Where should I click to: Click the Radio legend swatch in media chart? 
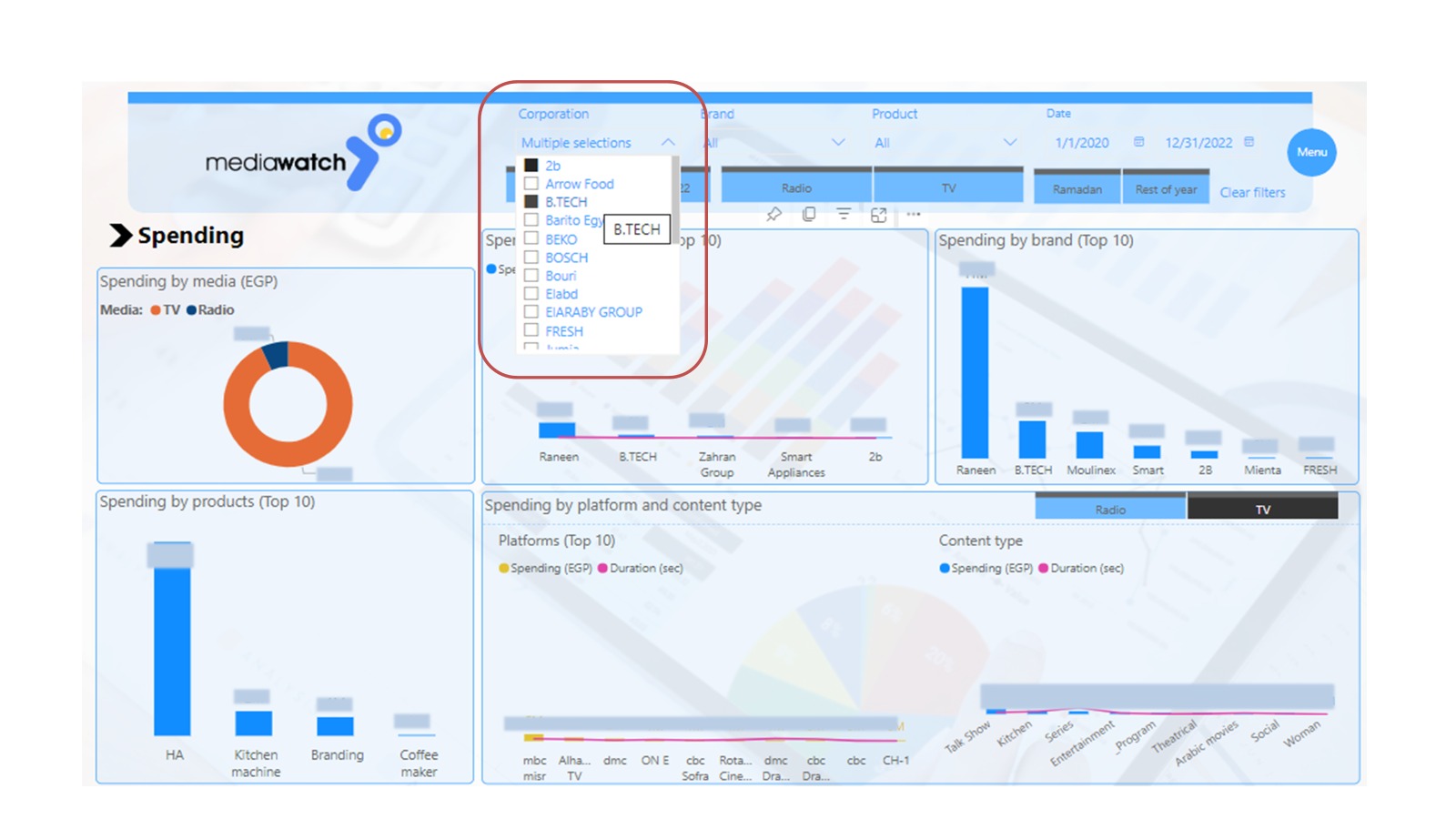click(x=191, y=310)
